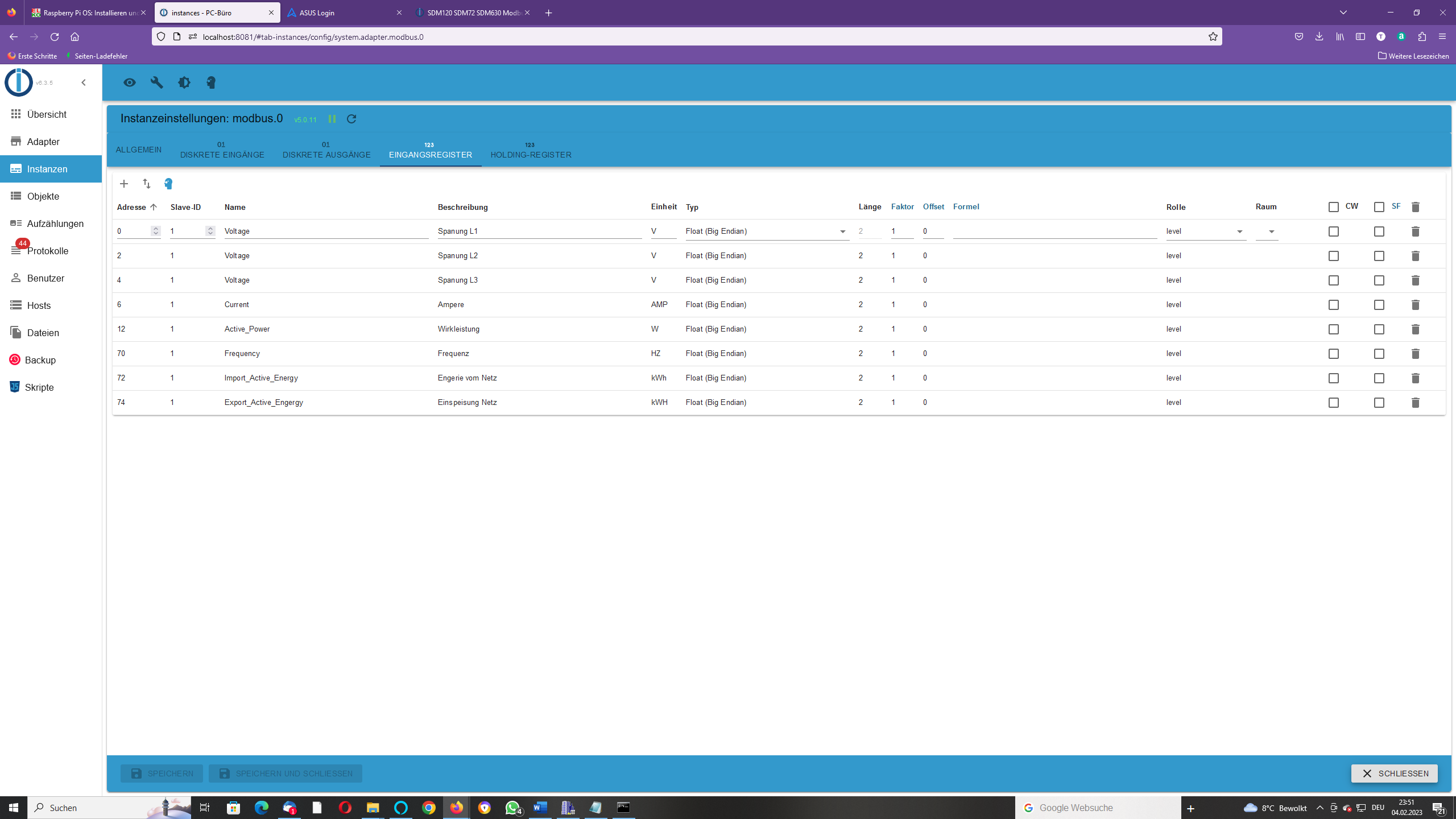Image resolution: width=1456 pixels, height=819 pixels.
Task: Reload instance with refresh icon beside version
Action: pyautogui.click(x=351, y=119)
